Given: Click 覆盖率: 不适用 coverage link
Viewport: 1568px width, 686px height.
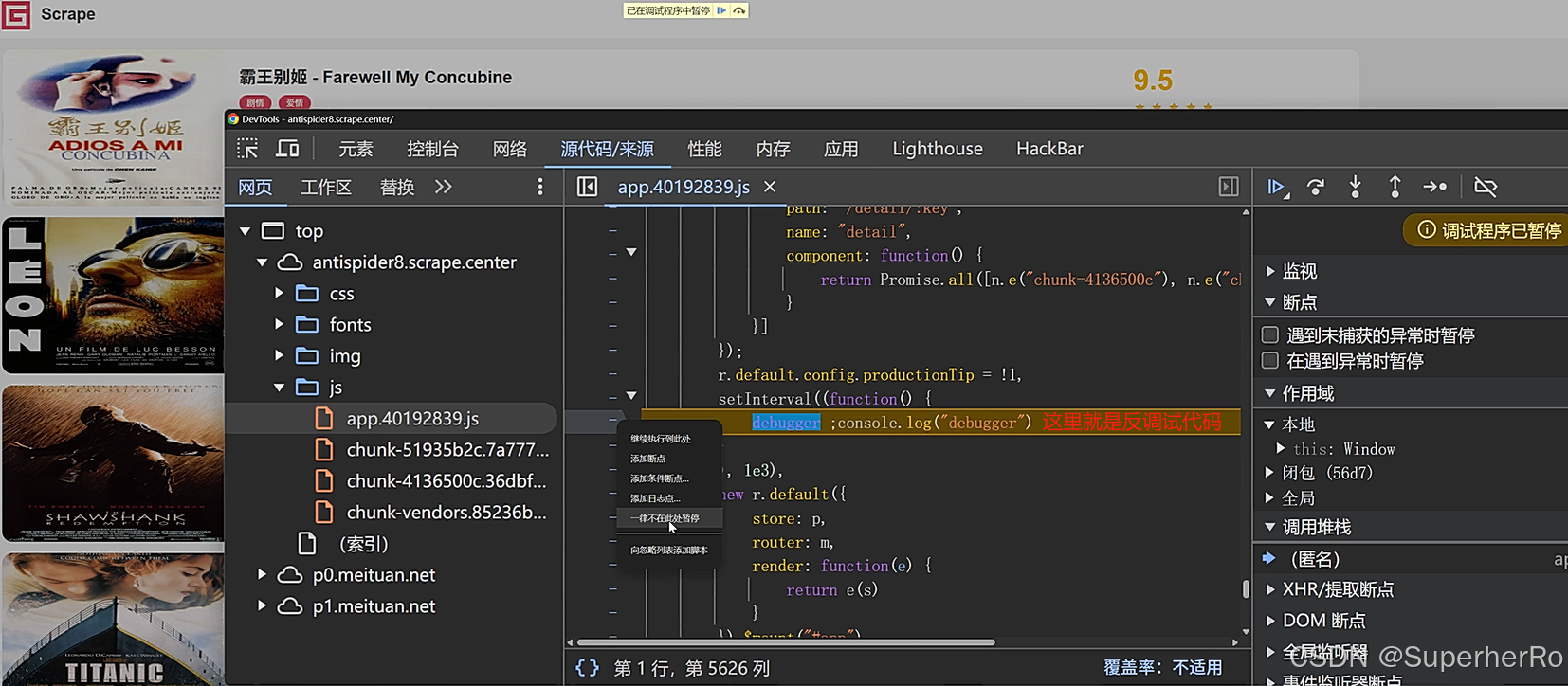Looking at the screenshot, I should [1162, 668].
